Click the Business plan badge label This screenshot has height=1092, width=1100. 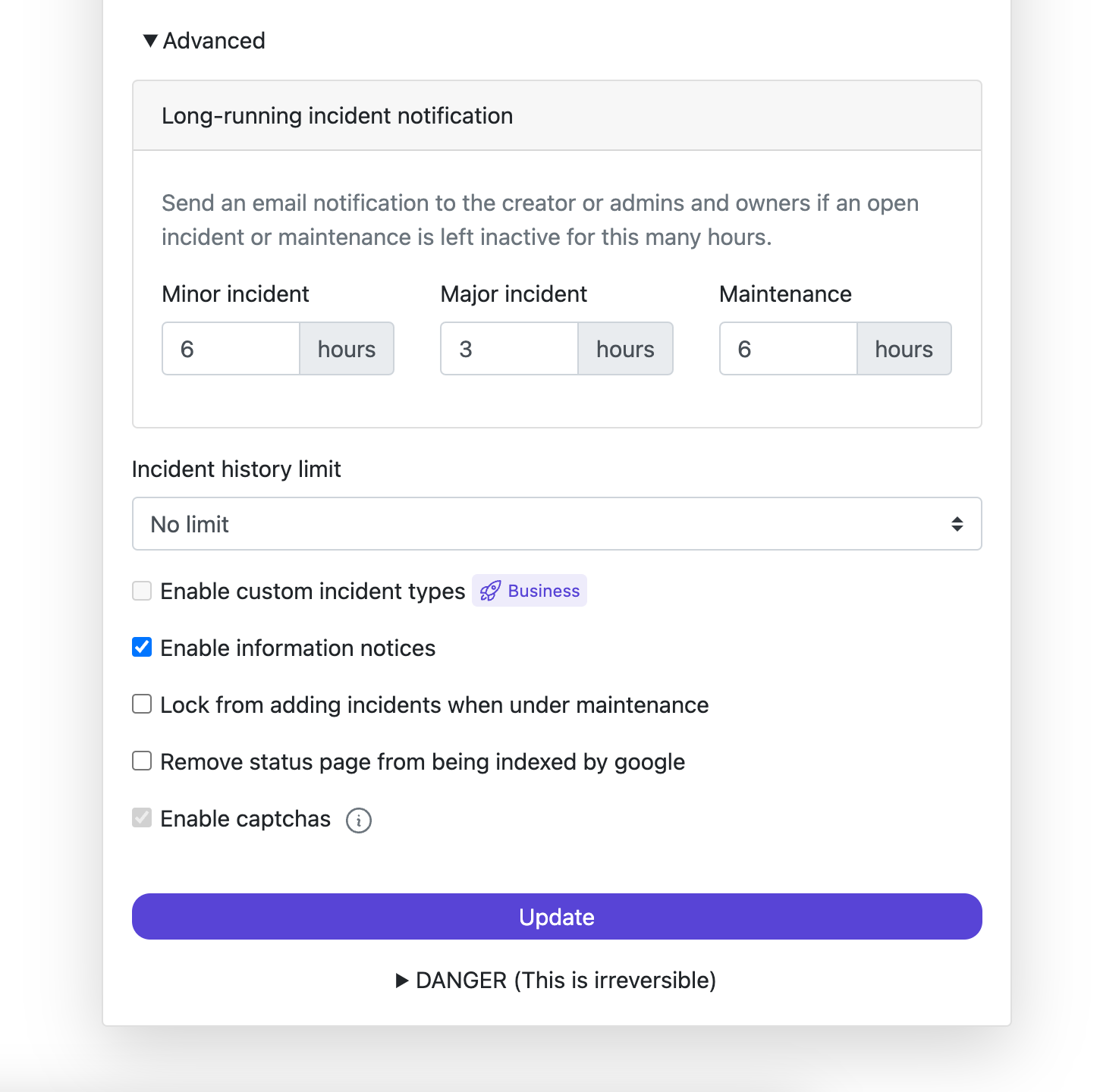point(544,591)
